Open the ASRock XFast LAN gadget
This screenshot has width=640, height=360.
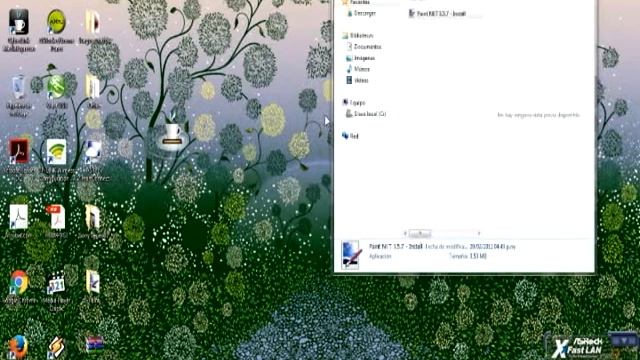578,346
